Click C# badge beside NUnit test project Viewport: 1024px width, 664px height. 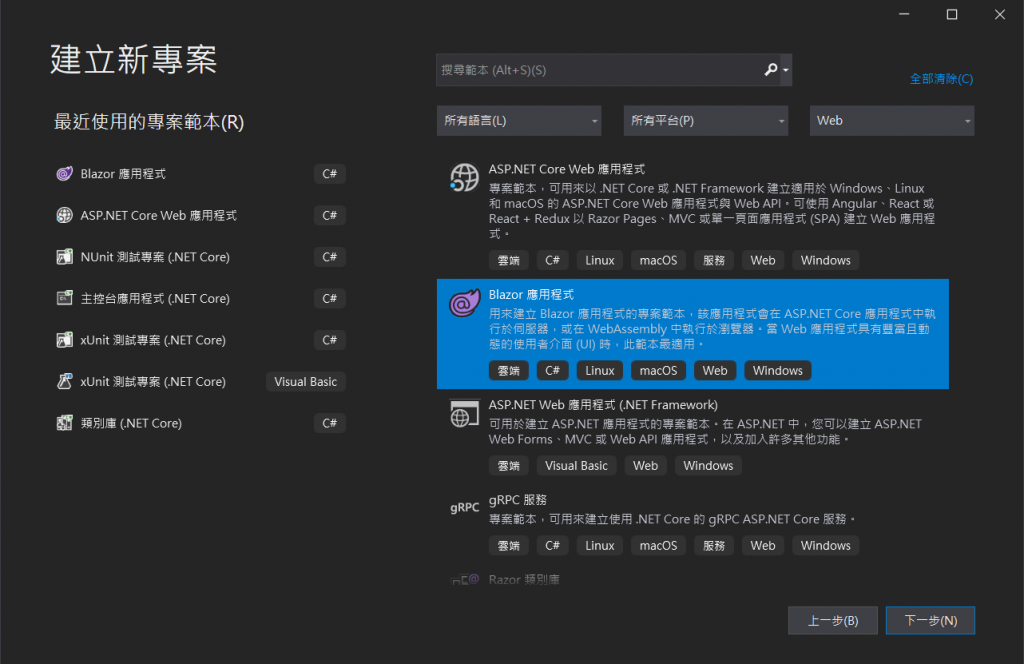coord(329,257)
